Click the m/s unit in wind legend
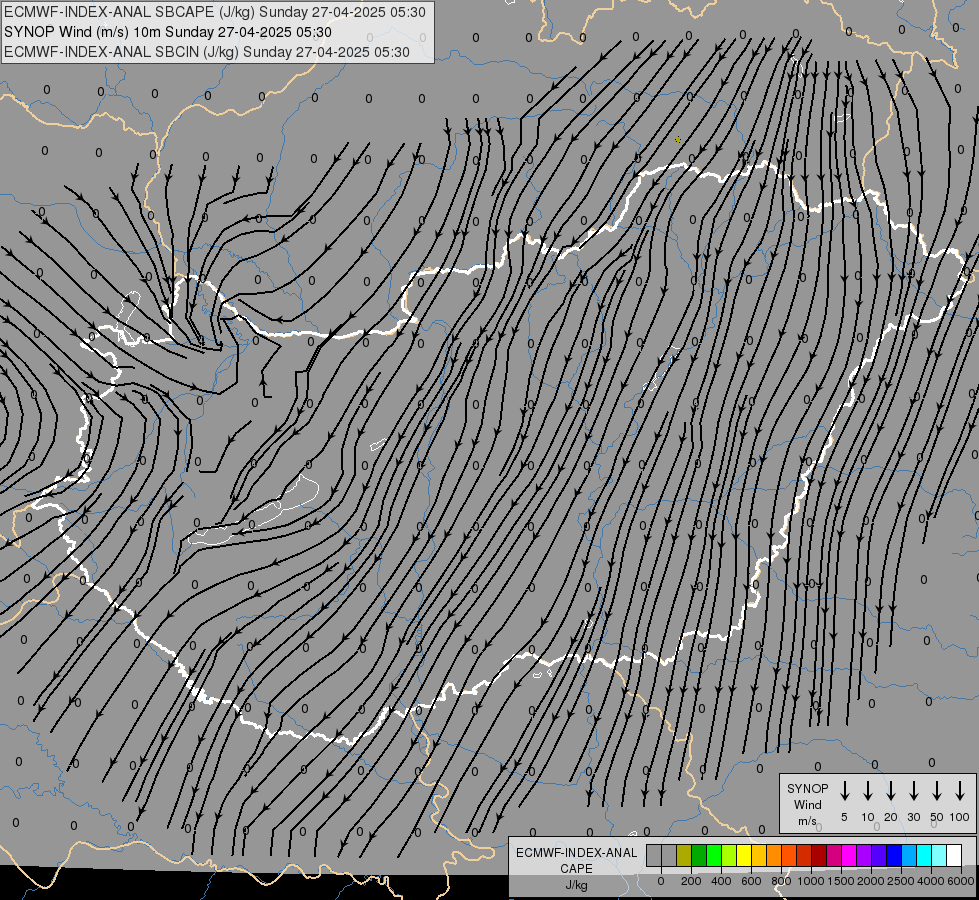The width and height of the screenshot is (979, 900). click(x=807, y=821)
